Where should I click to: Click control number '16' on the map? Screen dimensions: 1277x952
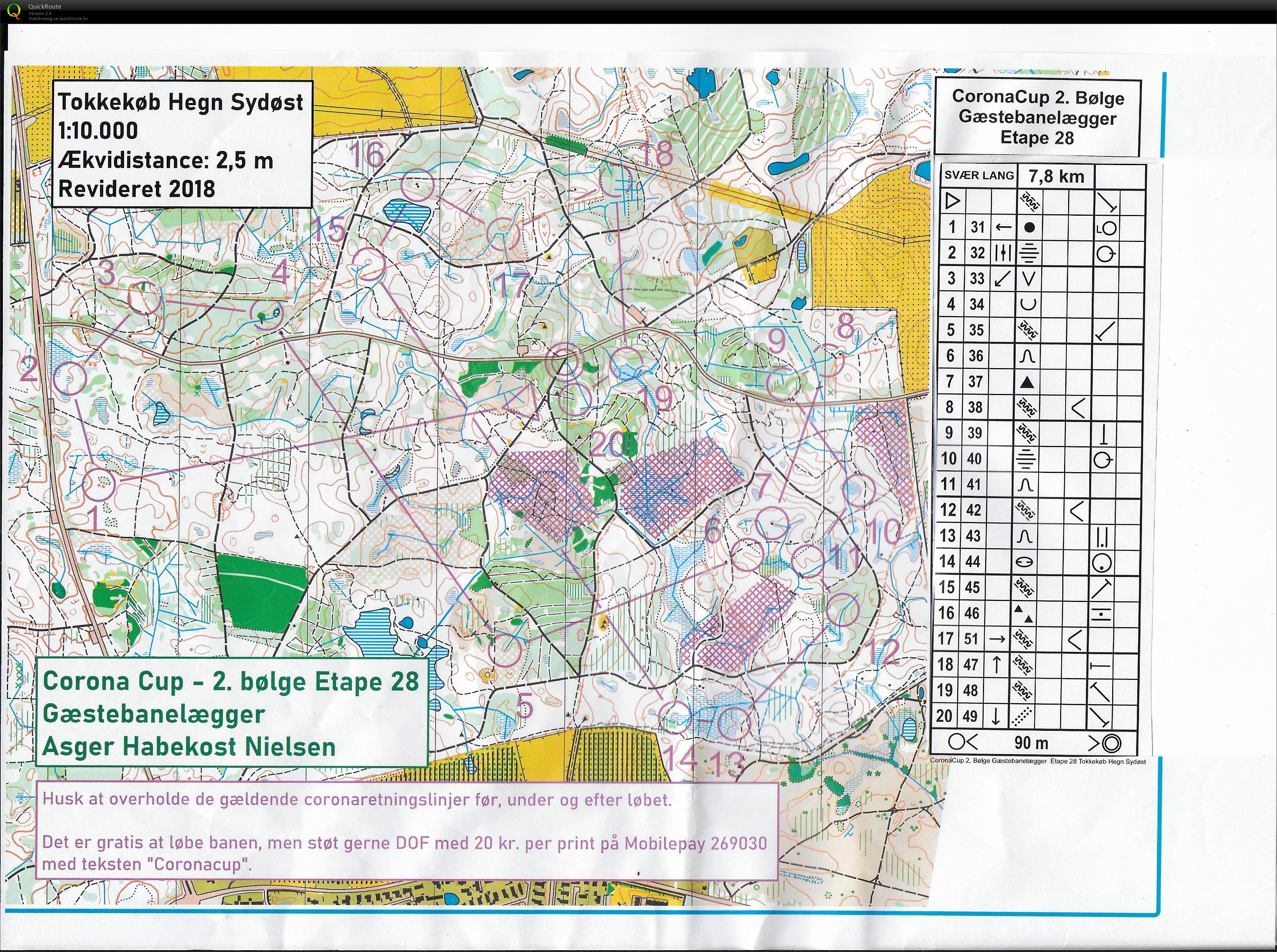(367, 155)
